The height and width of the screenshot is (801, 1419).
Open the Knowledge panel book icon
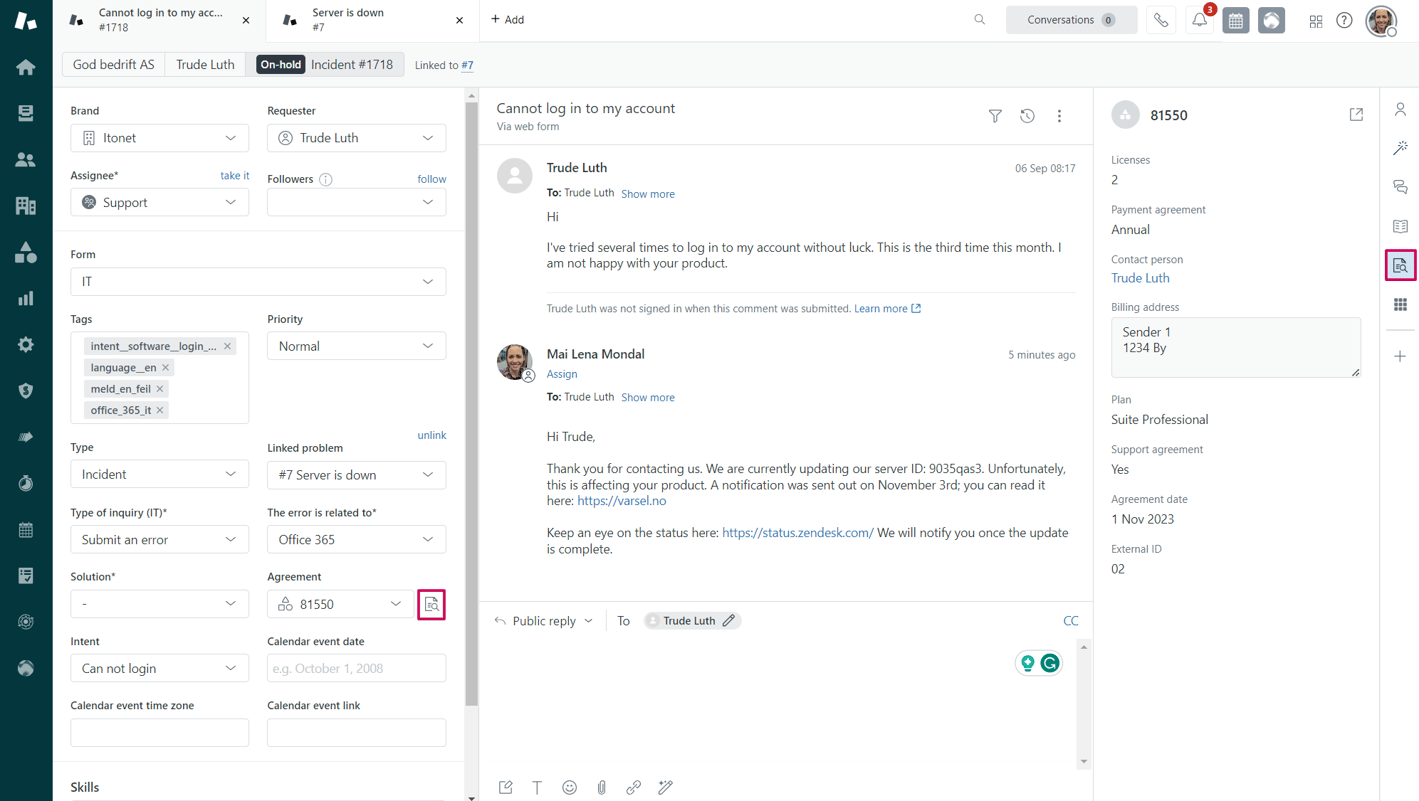click(1400, 226)
